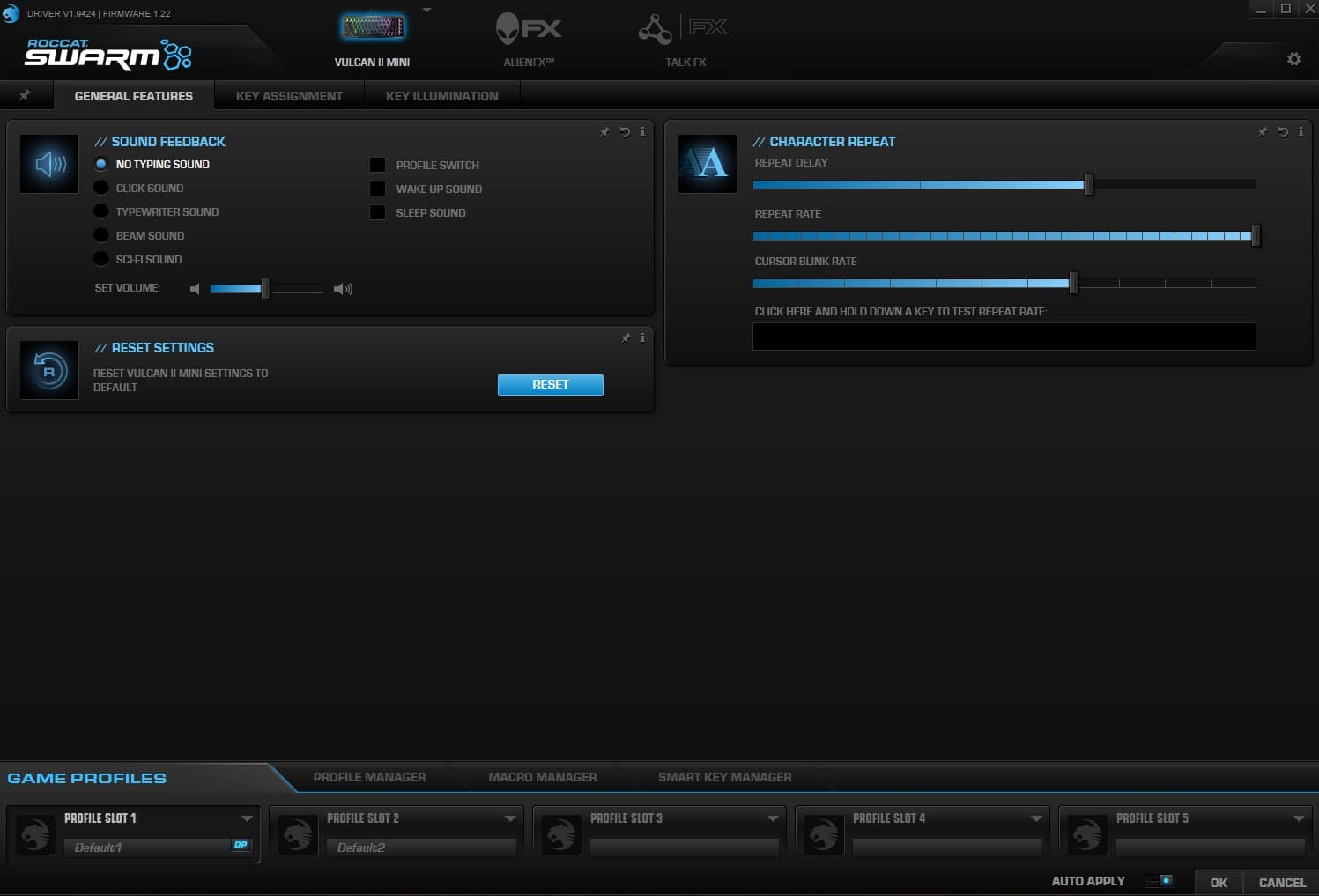Click the high volume speaker icon
Screen dimensions: 1319x896
click(x=343, y=289)
